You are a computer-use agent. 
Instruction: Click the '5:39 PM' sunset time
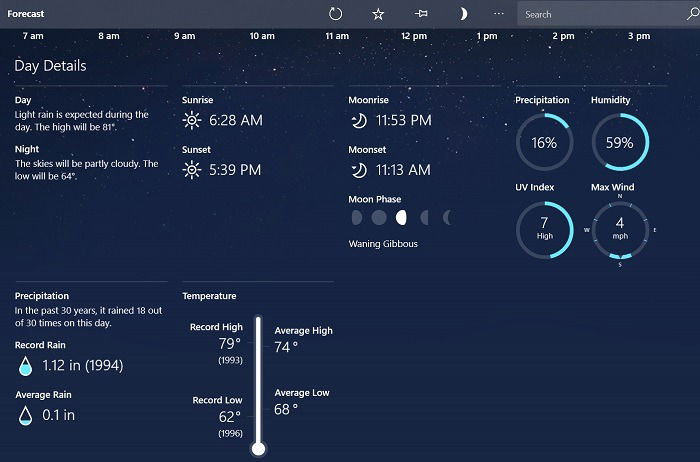235,170
